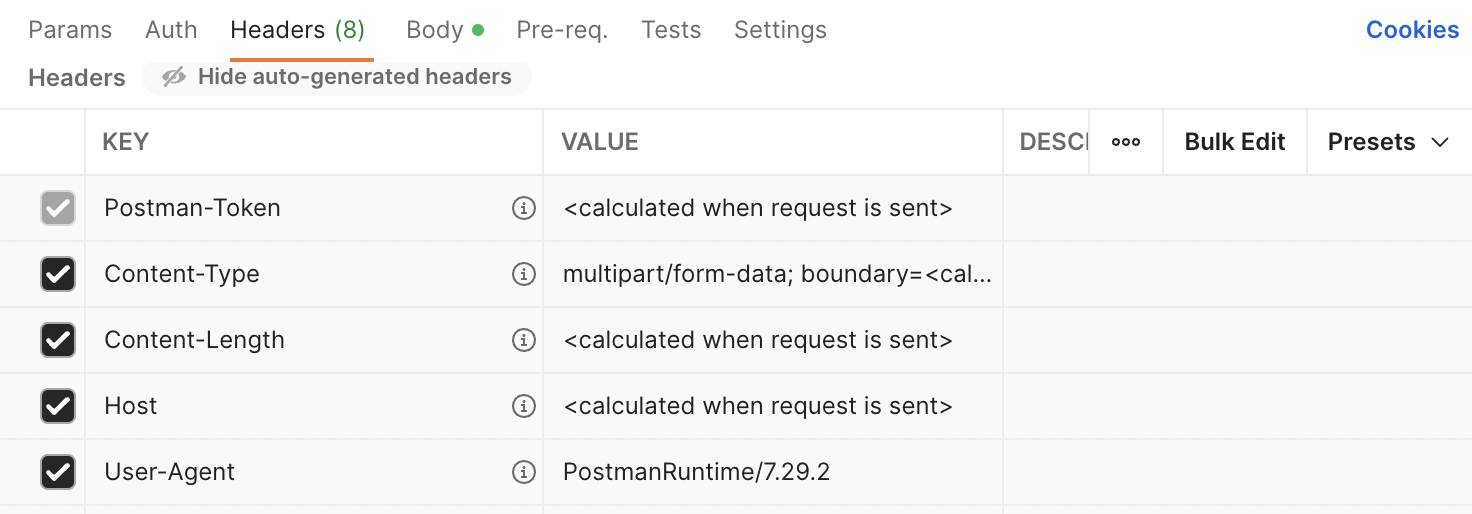The image size is (1472, 514).
Task: Click the info icon beside Content-Length
Action: [x=523, y=340]
